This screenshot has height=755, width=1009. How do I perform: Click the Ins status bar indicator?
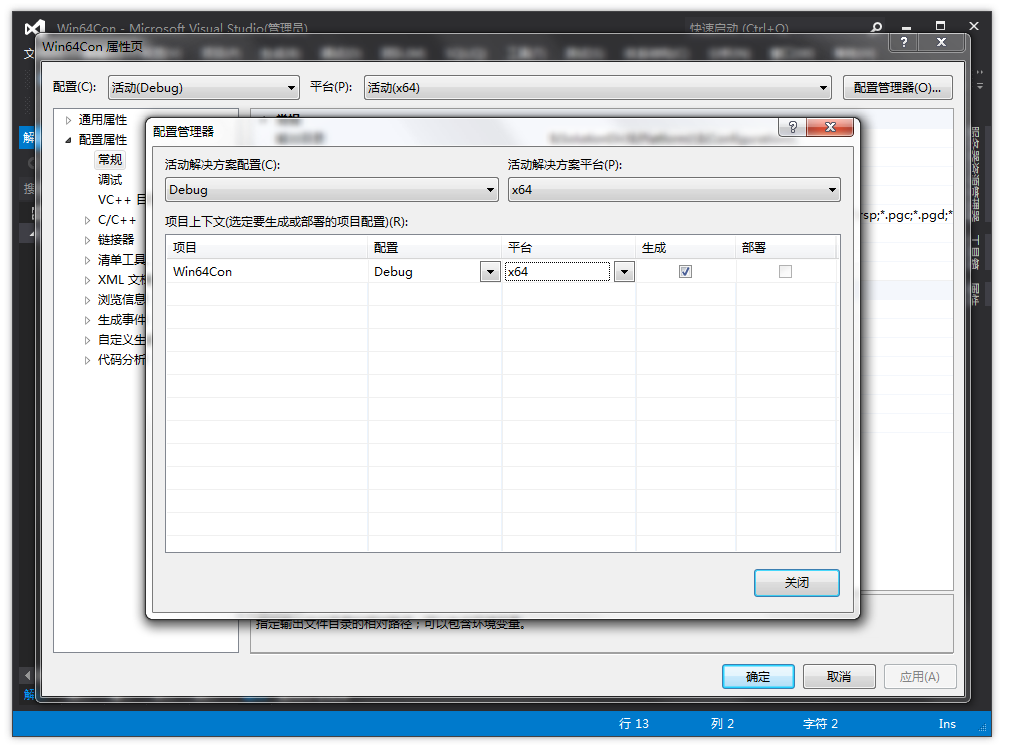(947, 724)
